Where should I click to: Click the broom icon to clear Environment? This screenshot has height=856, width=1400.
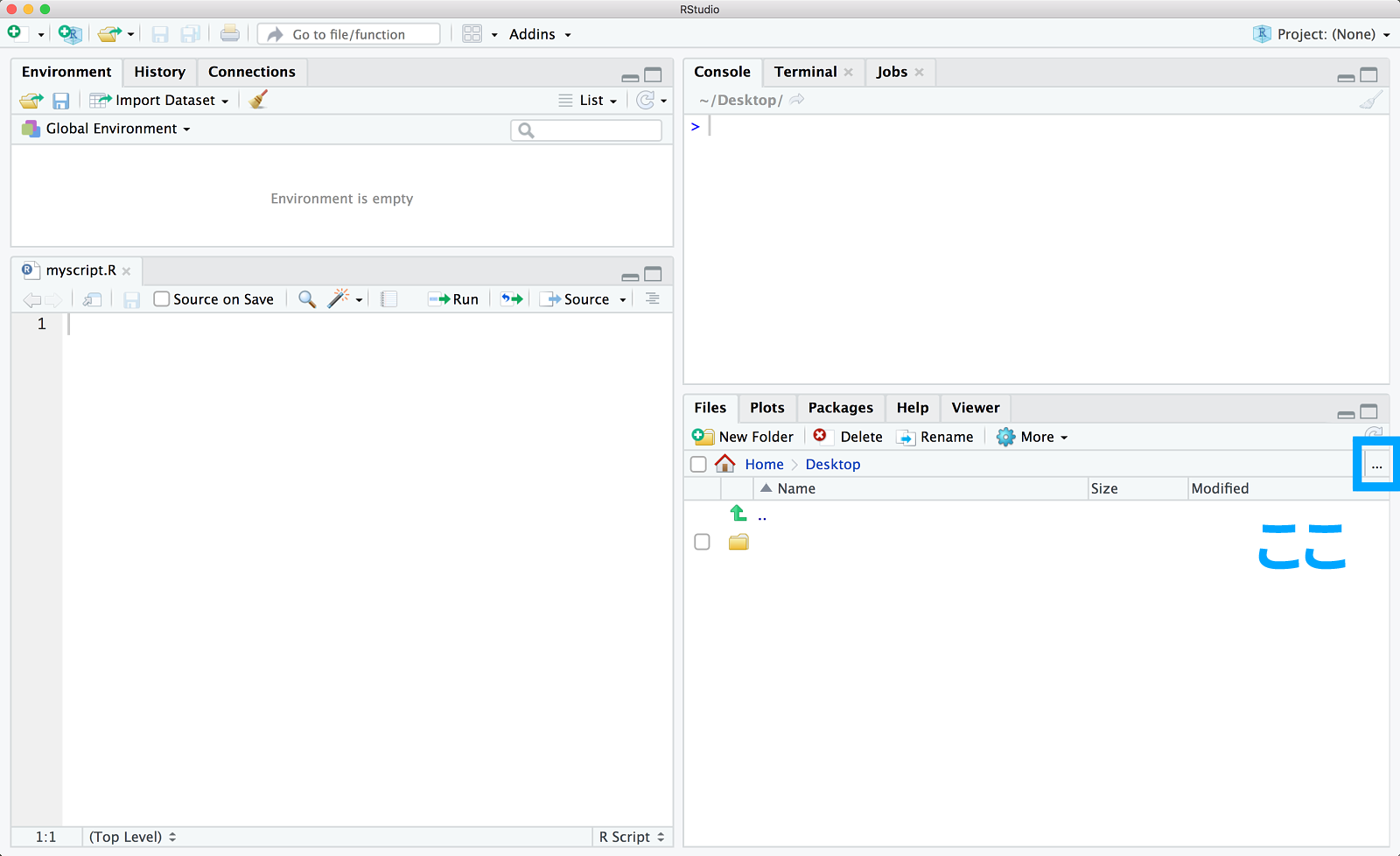click(x=258, y=100)
